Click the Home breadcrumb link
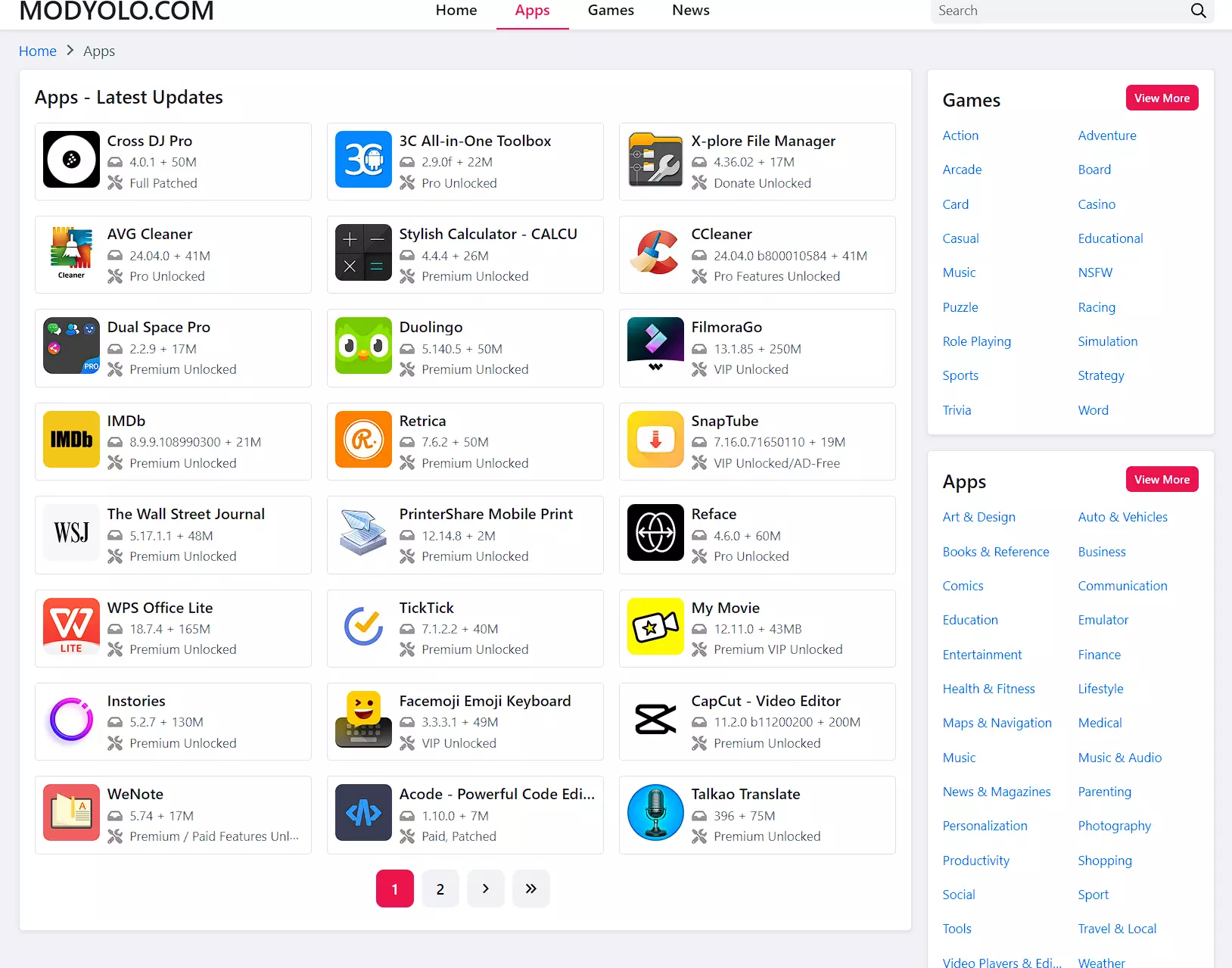Viewport: 1232px width, 968px height. tap(38, 51)
